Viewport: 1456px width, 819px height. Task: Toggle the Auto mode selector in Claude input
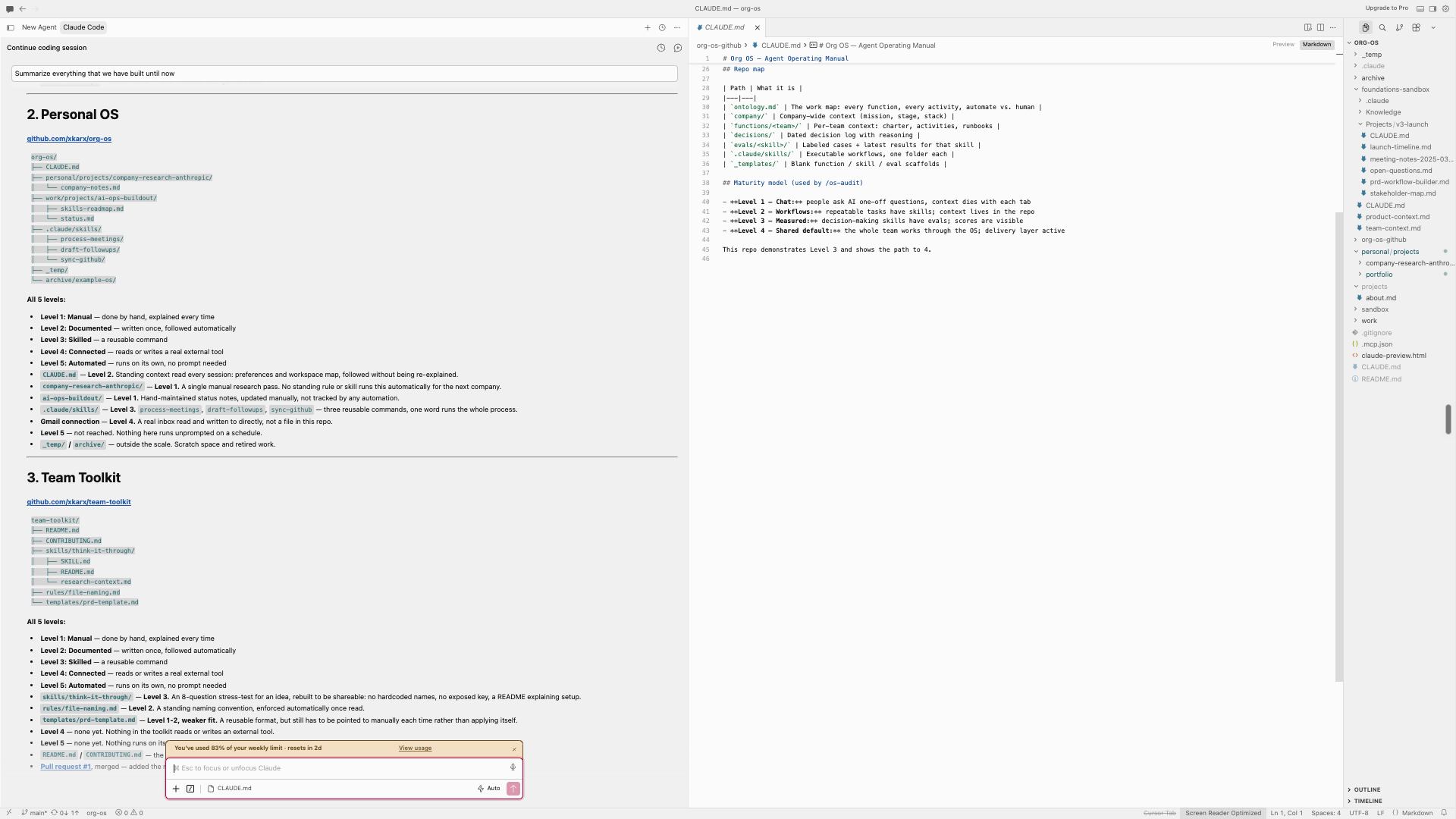pos(489,789)
